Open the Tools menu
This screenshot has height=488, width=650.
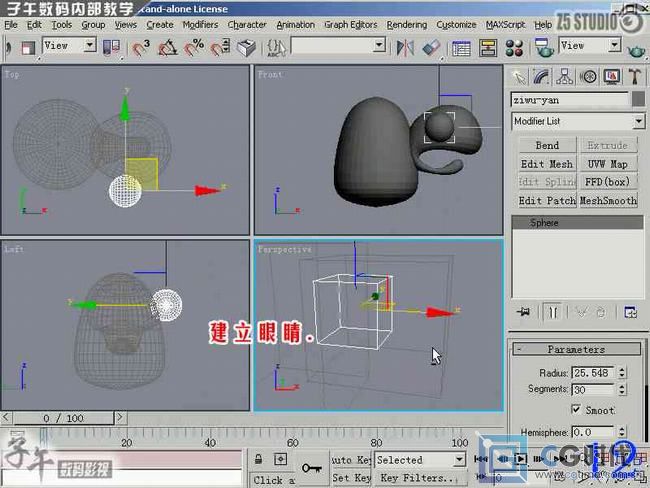point(61,25)
